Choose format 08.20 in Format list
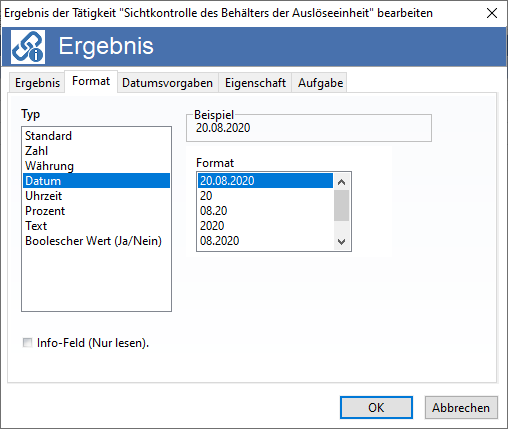The image size is (508, 429). [x=265, y=210]
